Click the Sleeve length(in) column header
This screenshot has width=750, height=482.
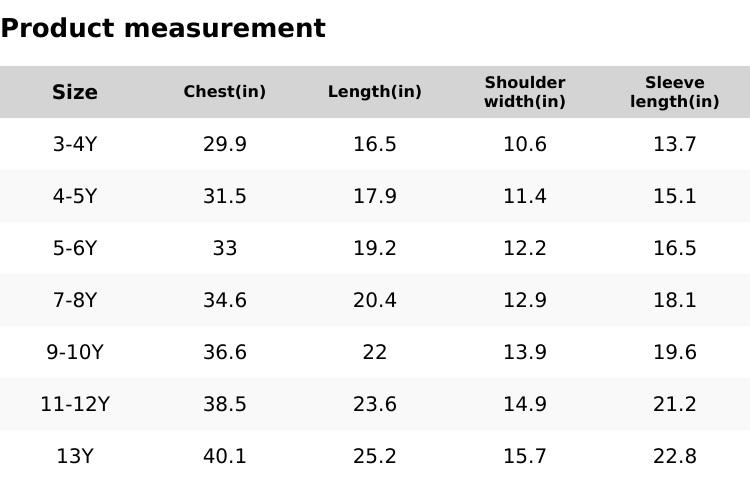point(675,92)
